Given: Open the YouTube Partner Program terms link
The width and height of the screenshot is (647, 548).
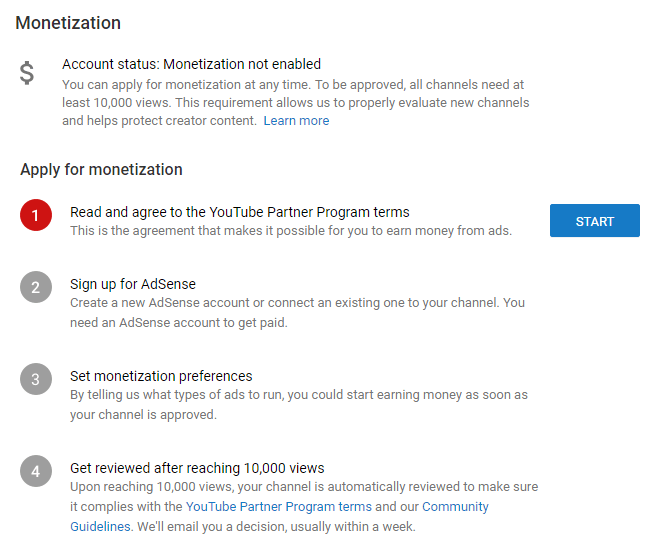Looking at the screenshot, I should point(278,507).
